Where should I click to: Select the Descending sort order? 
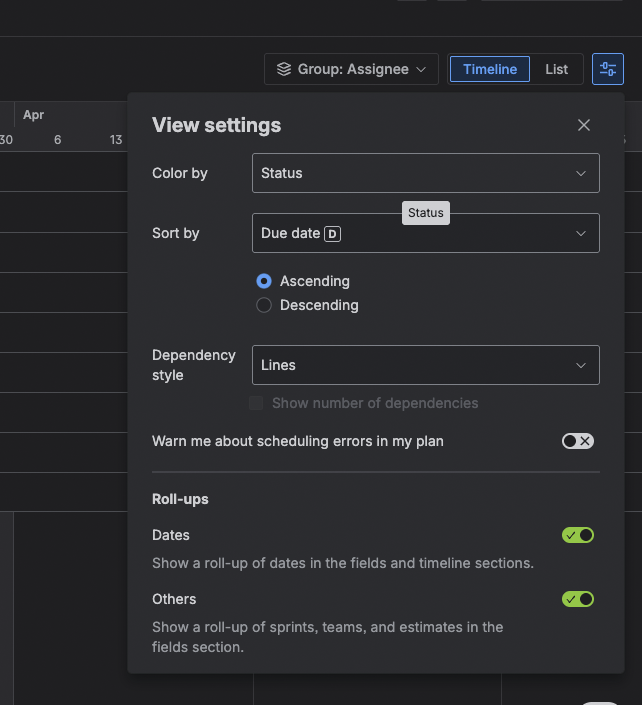[264, 305]
